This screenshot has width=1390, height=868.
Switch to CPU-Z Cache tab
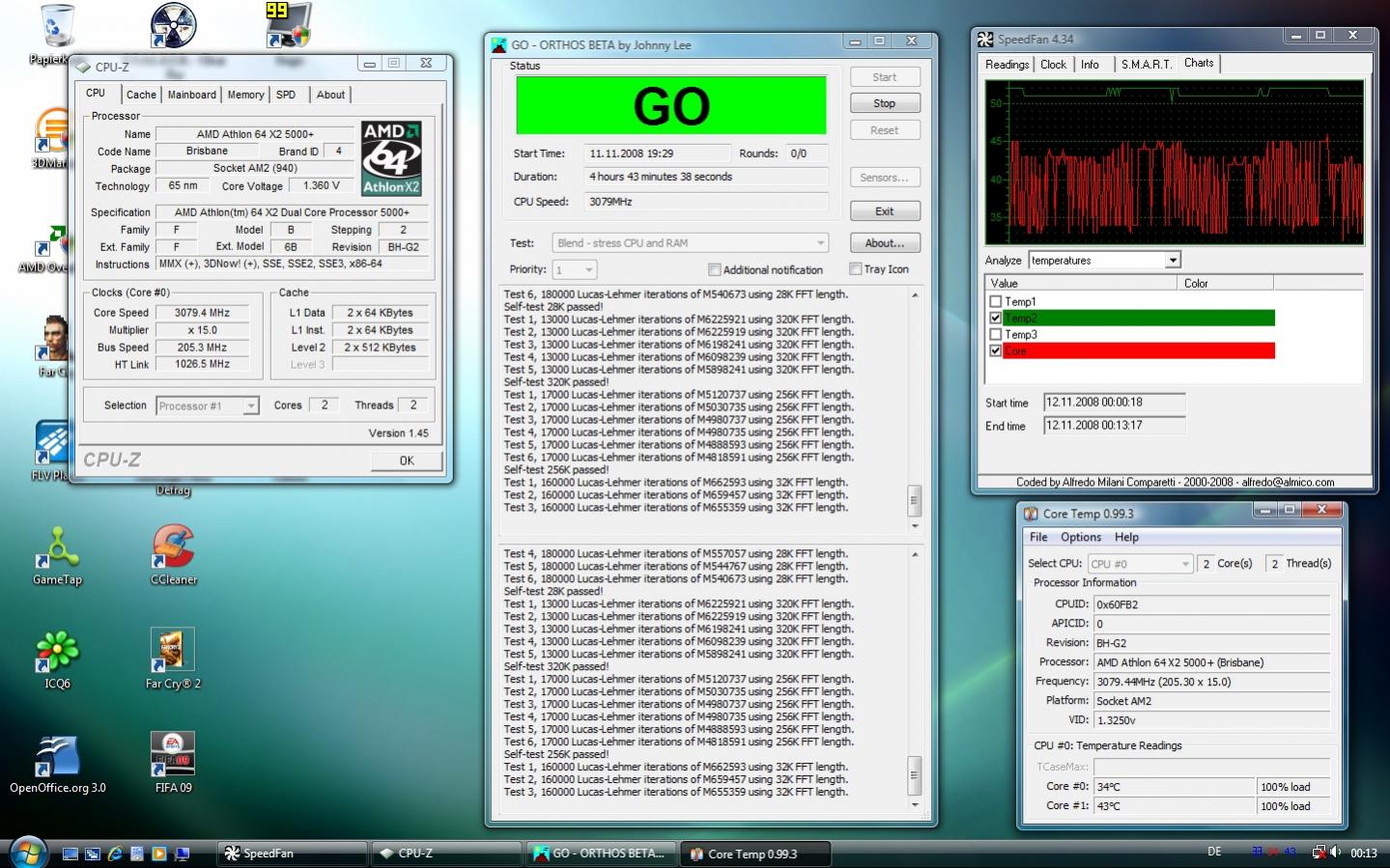tap(141, 95)
